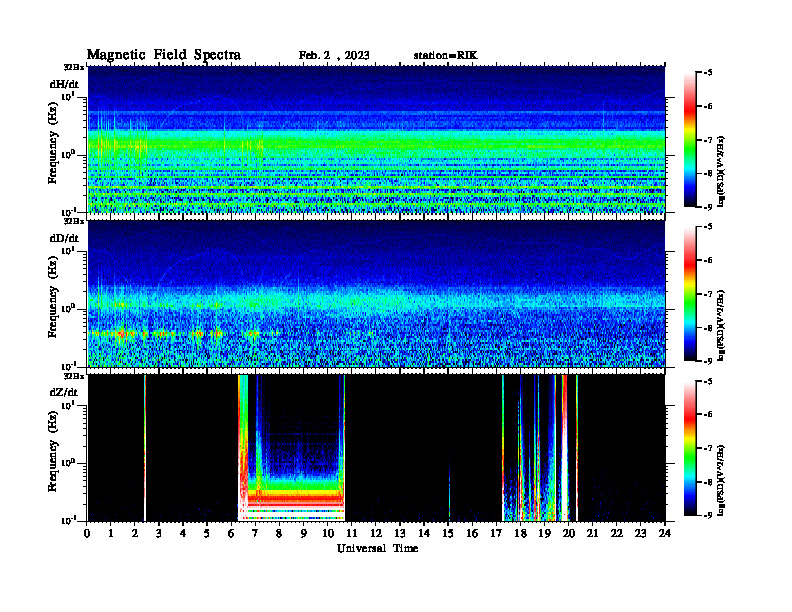This screenshot has width=792, height=612.
Task: Click the color scale bar beside dZ/dt panel
Action: coord(690,448)
